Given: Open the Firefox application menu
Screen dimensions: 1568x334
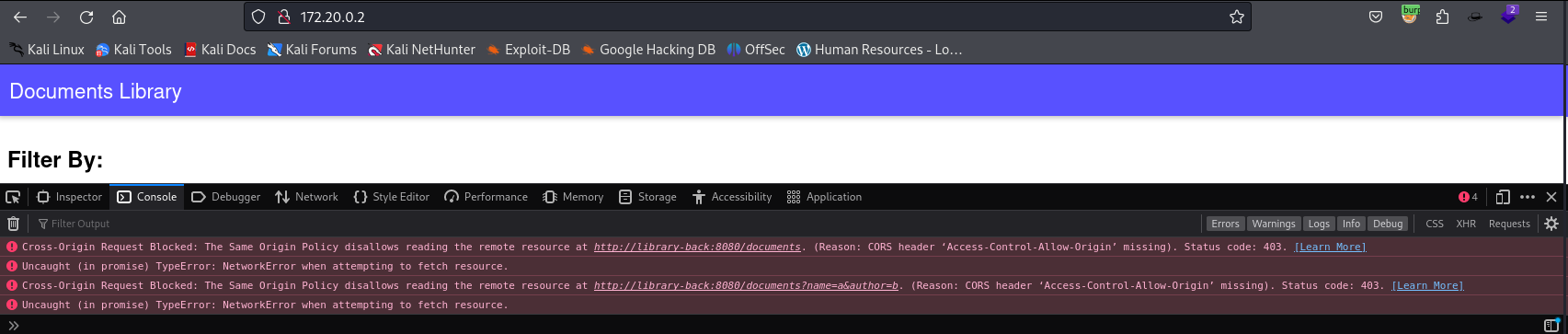Looking at the screenshot, I should (1541, 17).
